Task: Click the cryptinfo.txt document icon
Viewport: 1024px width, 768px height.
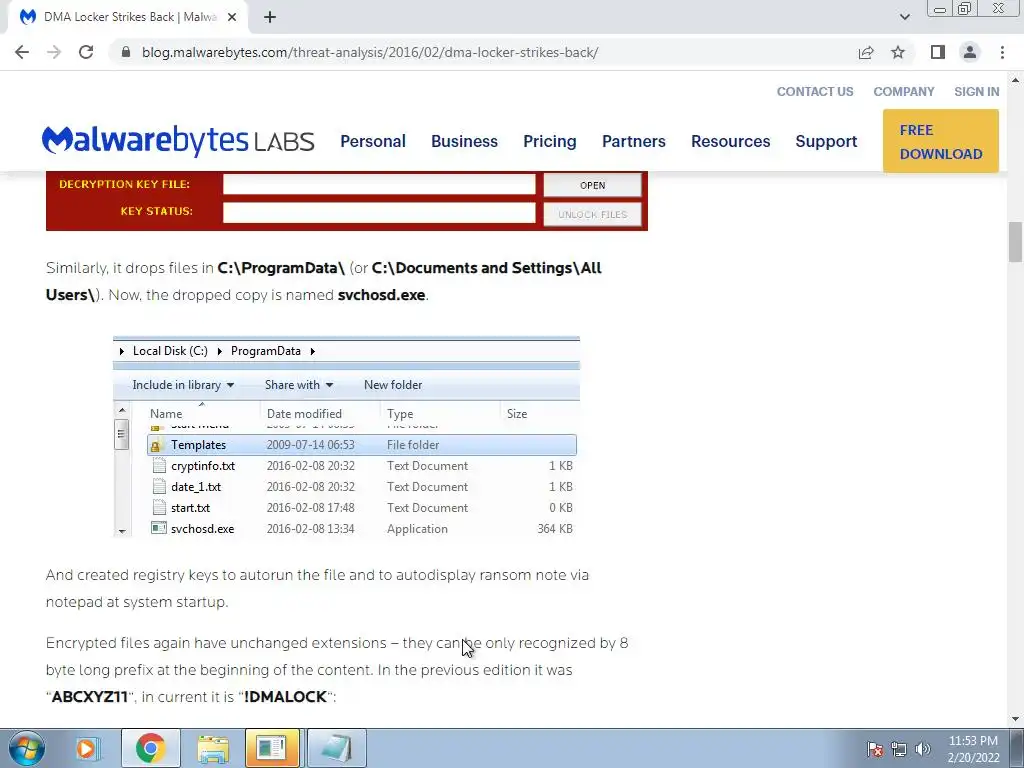Action: 159,465
